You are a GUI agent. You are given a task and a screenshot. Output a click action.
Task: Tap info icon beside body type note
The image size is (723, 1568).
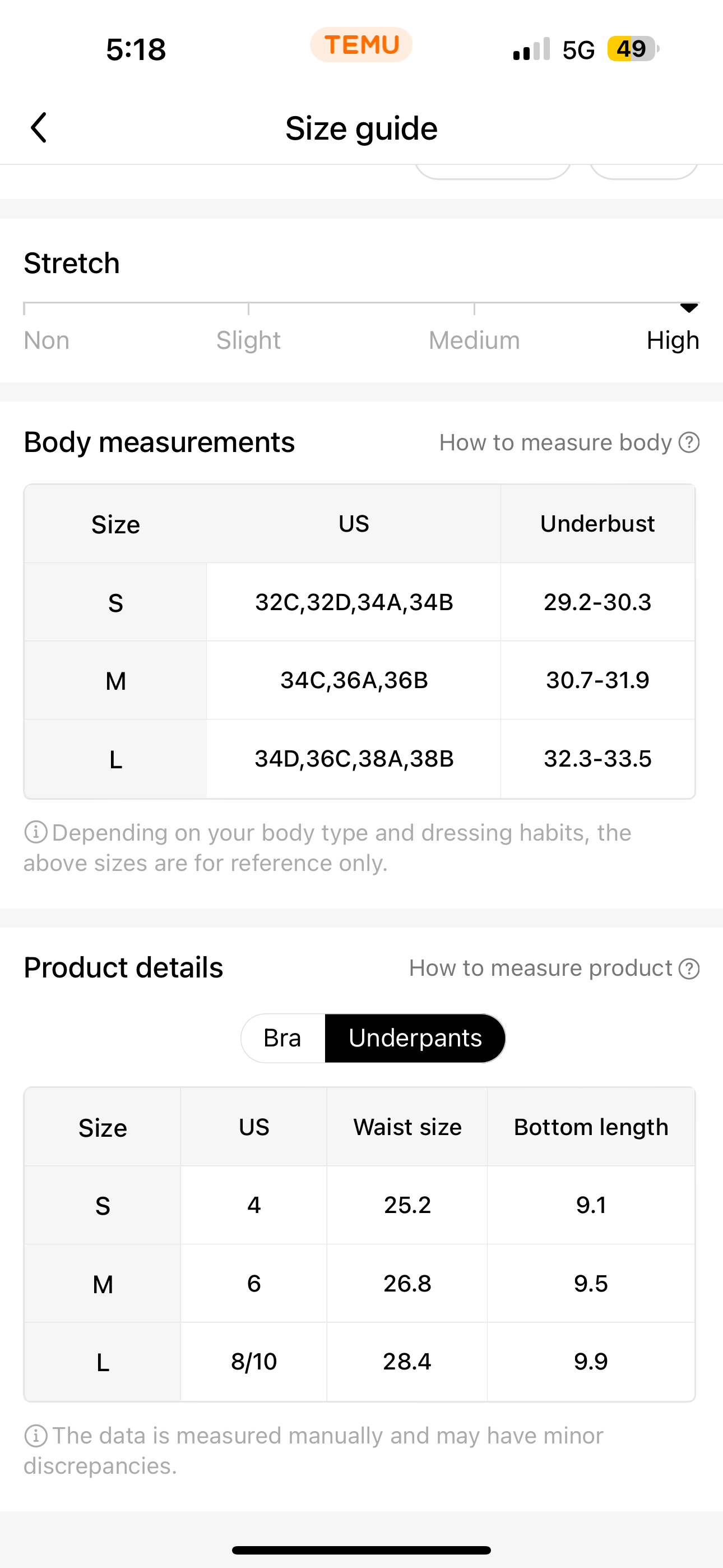[36, 832]
